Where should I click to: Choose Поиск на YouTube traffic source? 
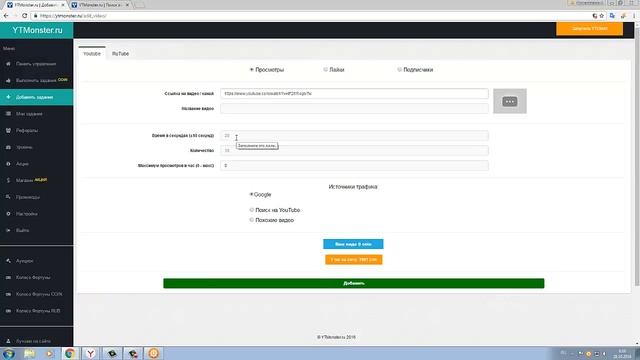[x=251, y=210]
